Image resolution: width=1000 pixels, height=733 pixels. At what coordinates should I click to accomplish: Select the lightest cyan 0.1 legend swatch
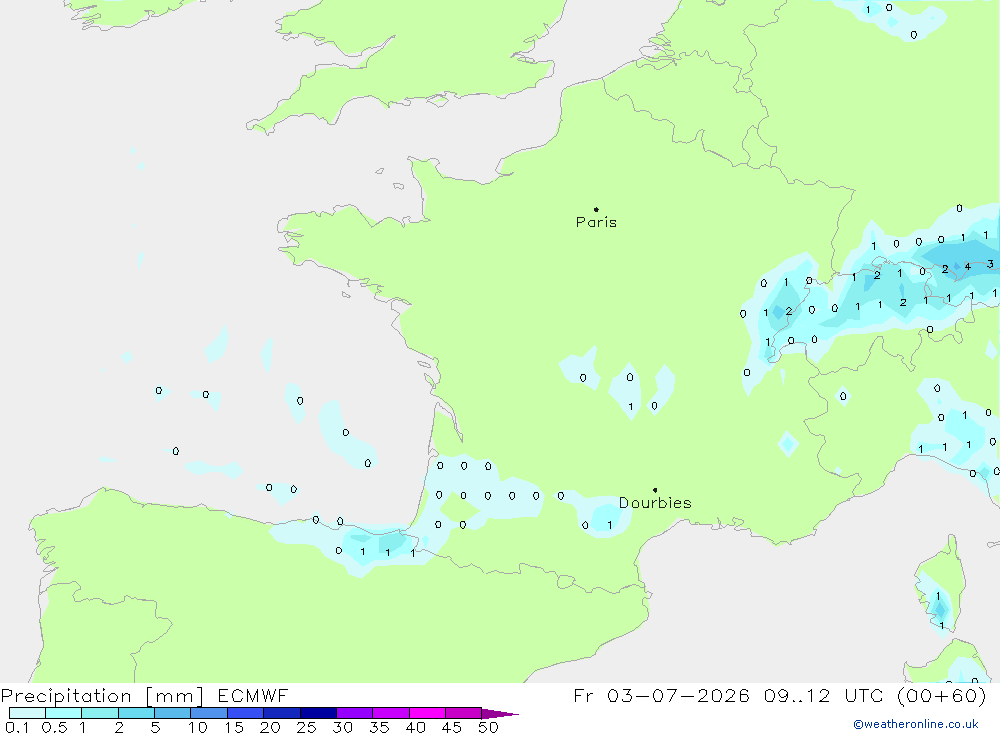(27, 713)
